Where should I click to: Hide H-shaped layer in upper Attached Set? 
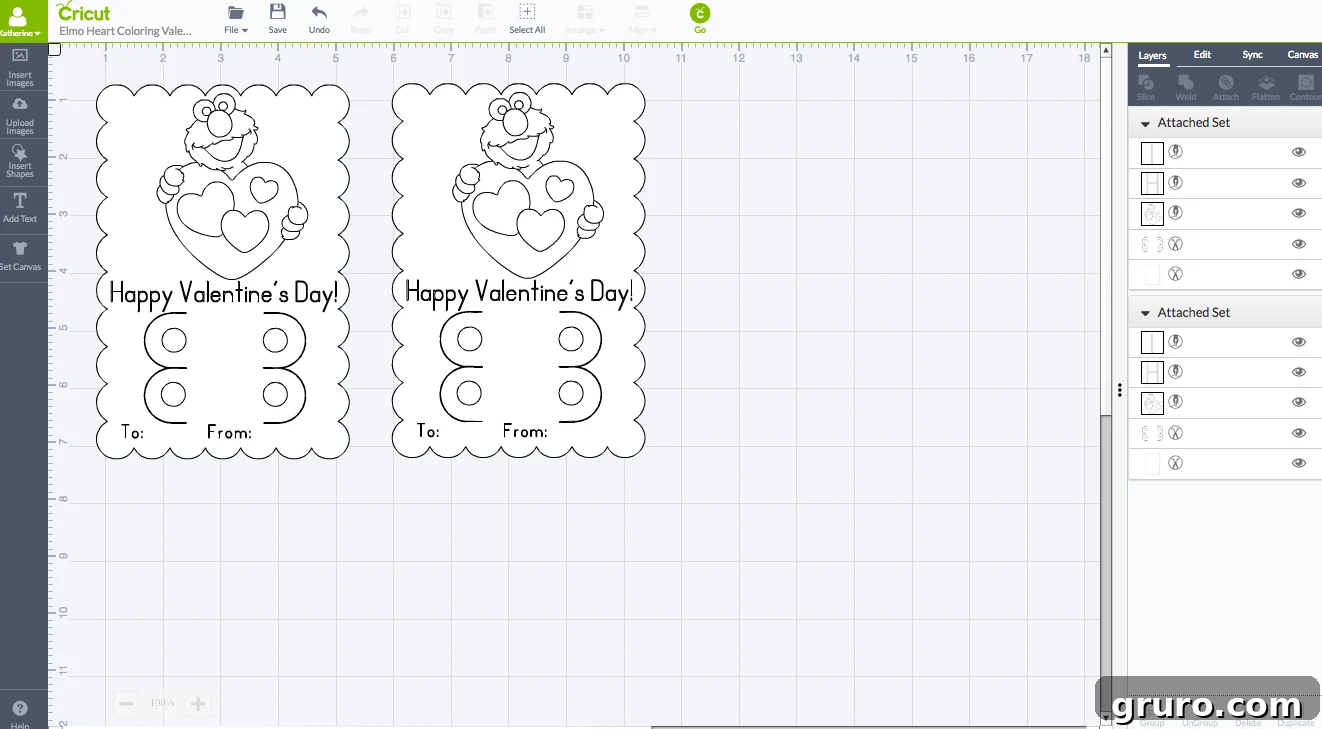pos(1299,183)
